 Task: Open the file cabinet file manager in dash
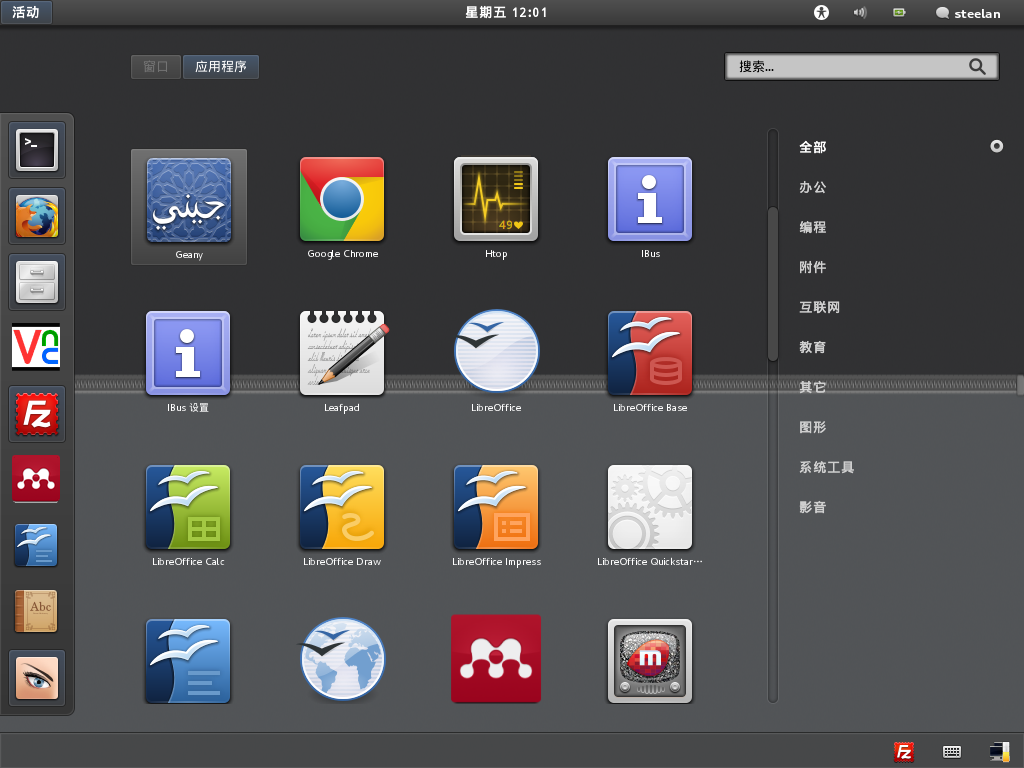click(x=37, y=282)
